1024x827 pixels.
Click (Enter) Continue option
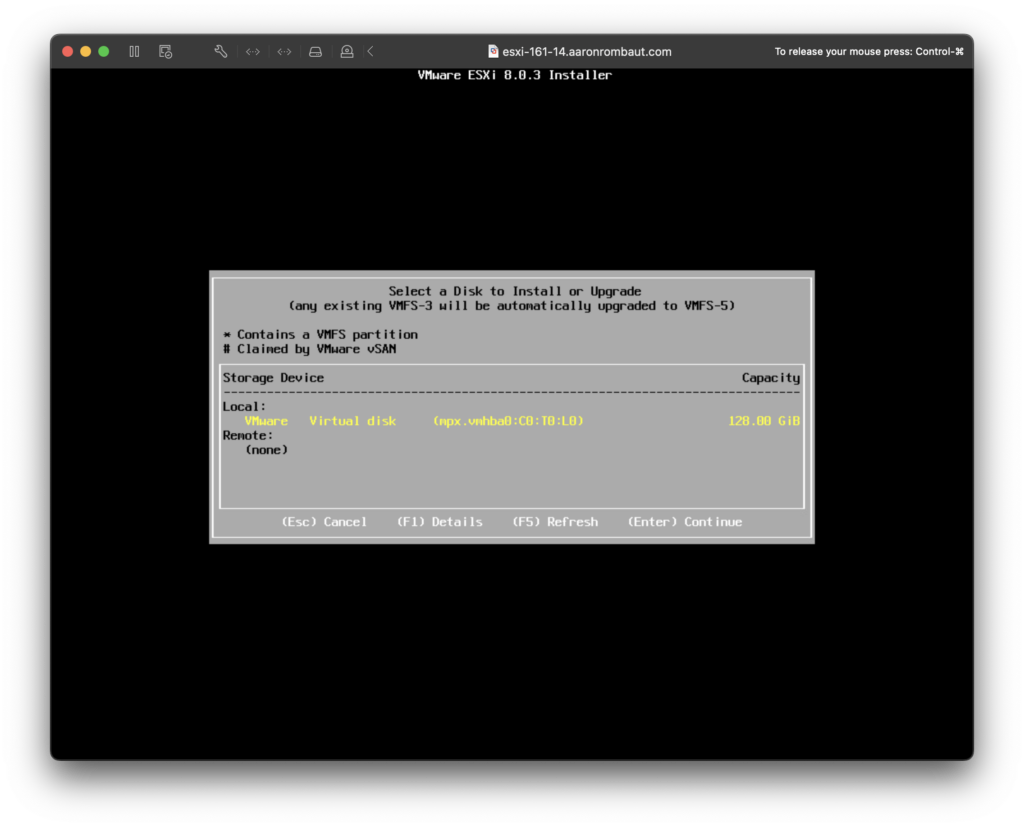pyautogui.click(x=685, y=522)
